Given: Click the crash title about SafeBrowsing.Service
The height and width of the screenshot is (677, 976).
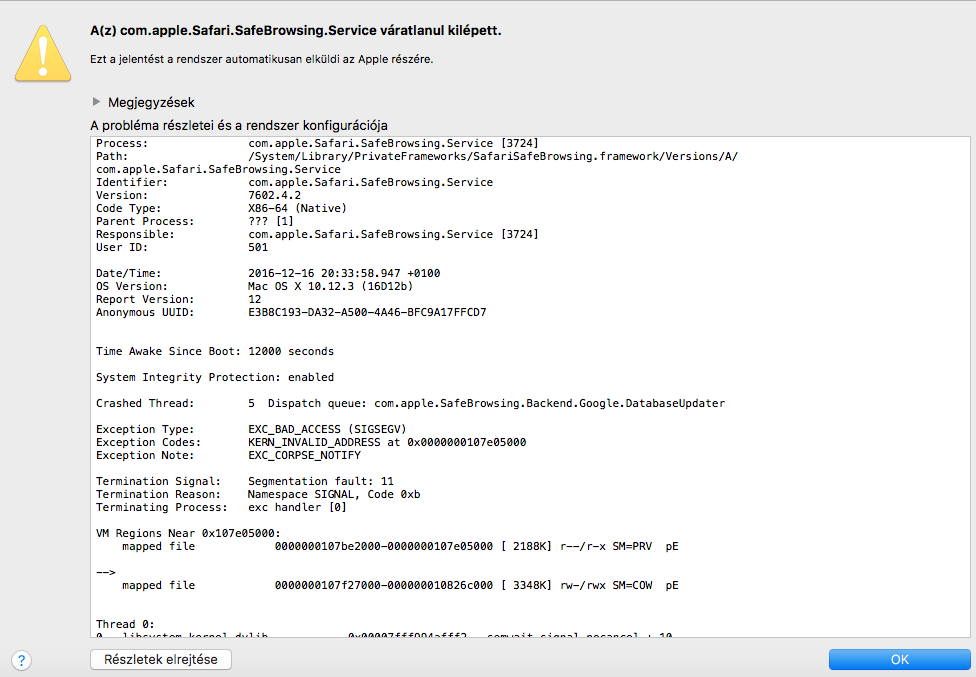Looking at the screenshot, I should click(296, 30).
